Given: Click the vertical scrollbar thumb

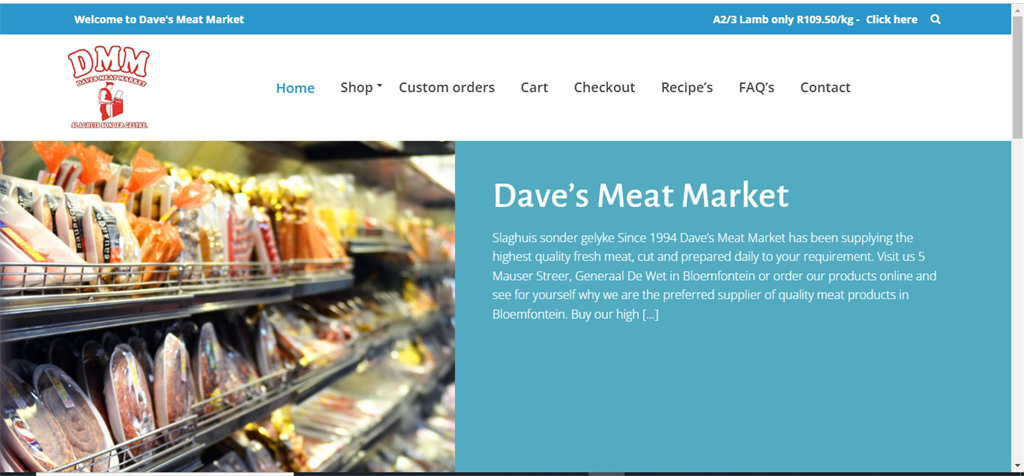Looking at the screenshot, I should click(x=1017, y=75).
